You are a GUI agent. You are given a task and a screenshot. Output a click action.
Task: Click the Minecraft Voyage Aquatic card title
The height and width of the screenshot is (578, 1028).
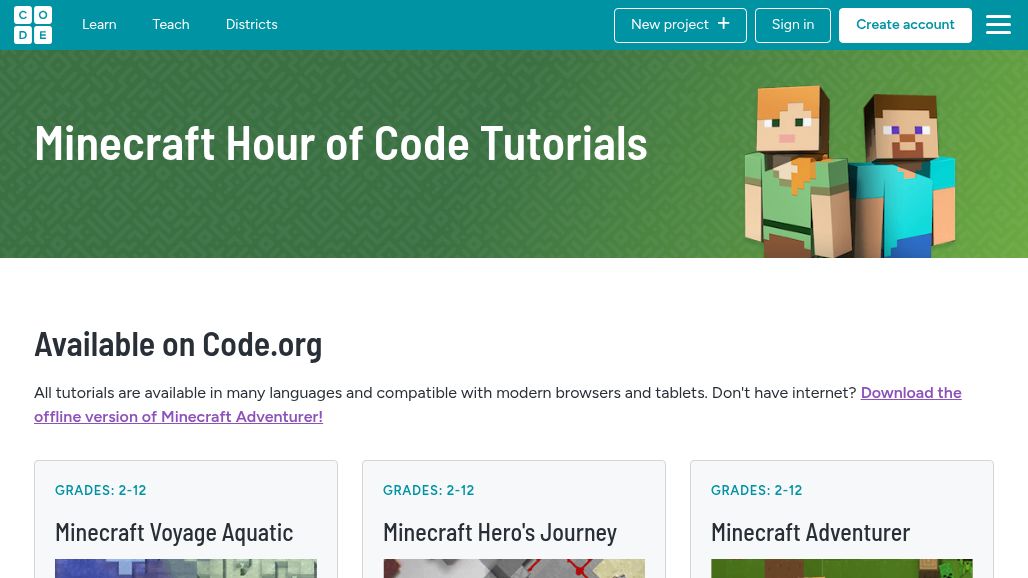174,532
